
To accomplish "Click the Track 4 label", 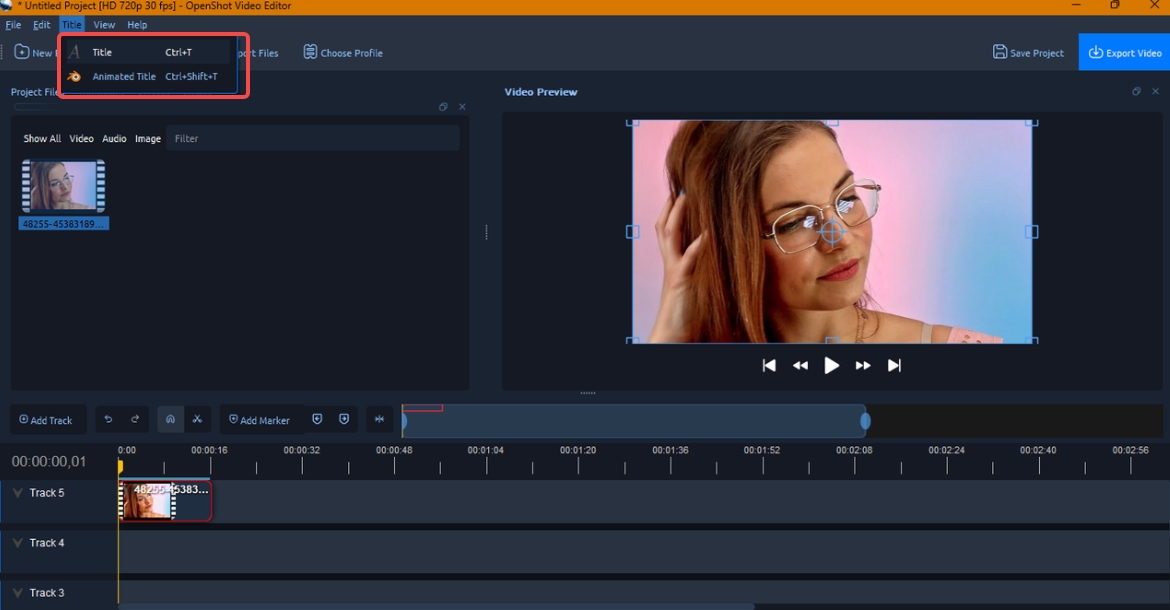I will coord(46,543).
